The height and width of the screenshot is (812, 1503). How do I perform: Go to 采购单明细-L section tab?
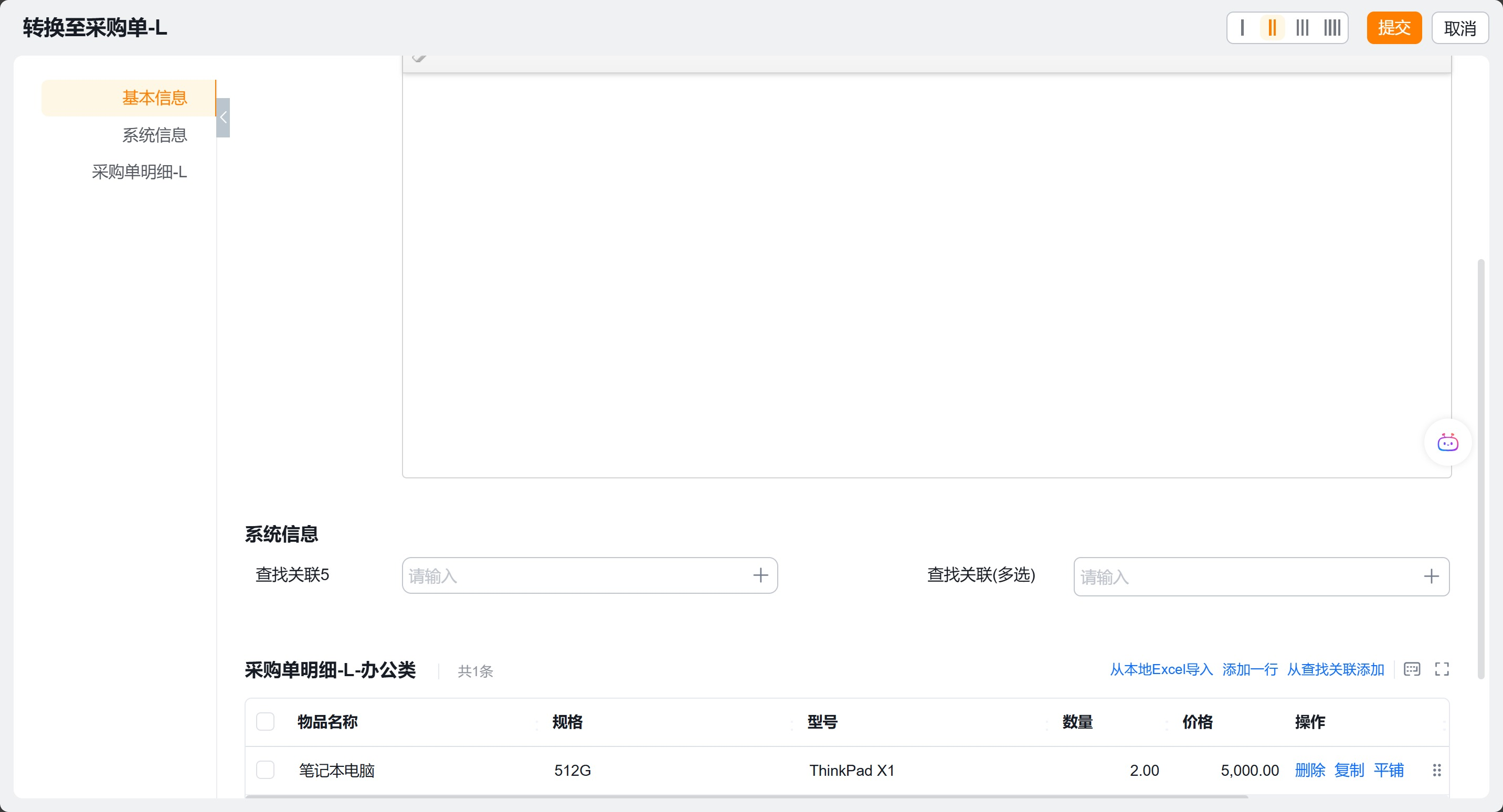(139, 172)
